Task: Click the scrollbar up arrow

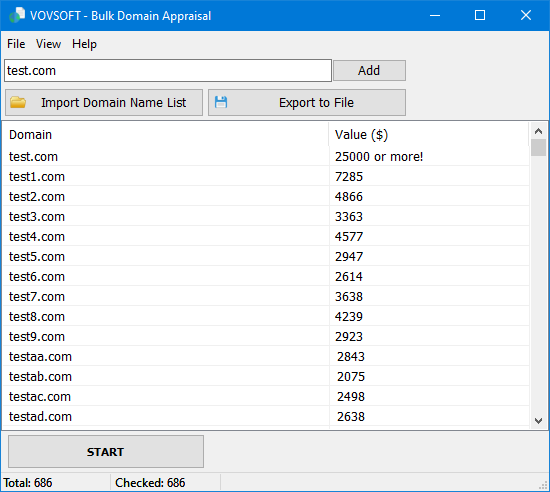Action: click(538, 131)
